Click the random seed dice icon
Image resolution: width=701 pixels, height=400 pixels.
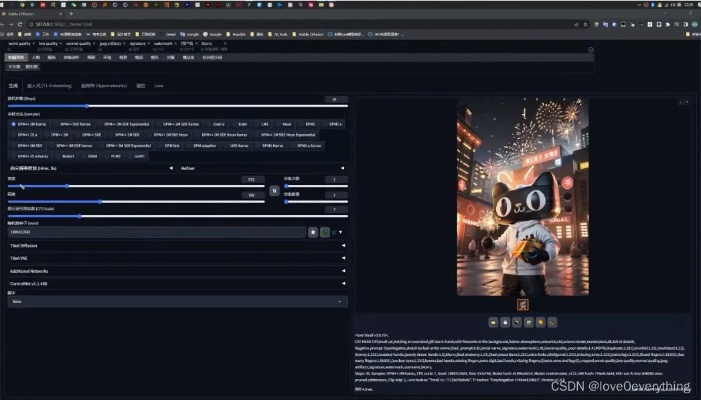click(312, 231)
